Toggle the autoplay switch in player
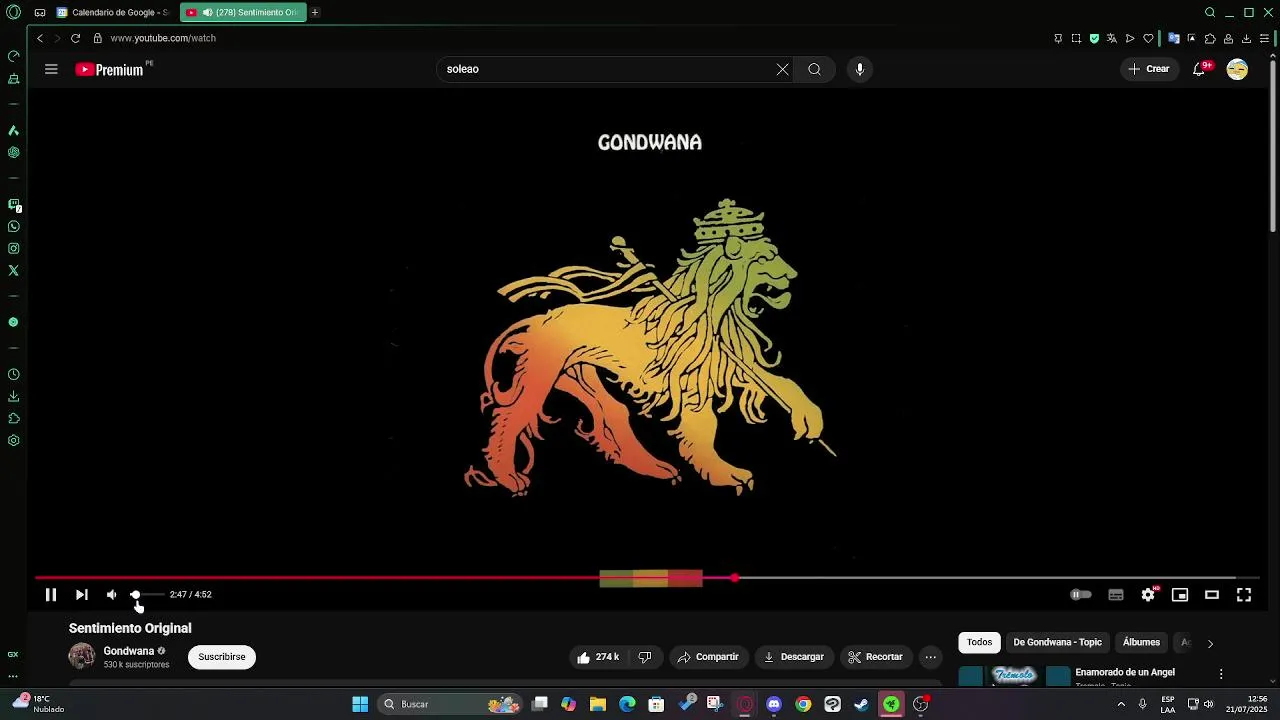This screenshot has height=720, width=1280. click(1081, 594)
